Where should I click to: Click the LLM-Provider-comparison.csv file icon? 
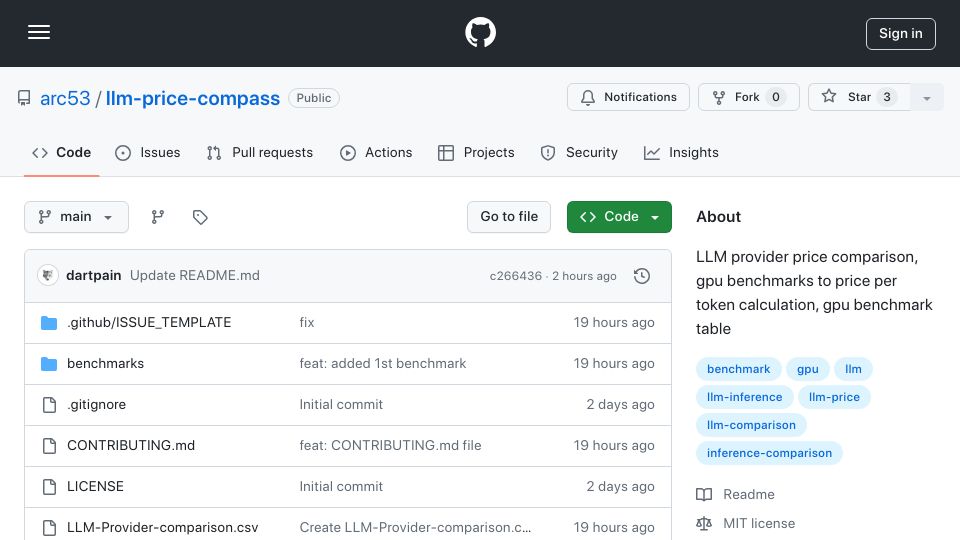[x=49, y=528]
